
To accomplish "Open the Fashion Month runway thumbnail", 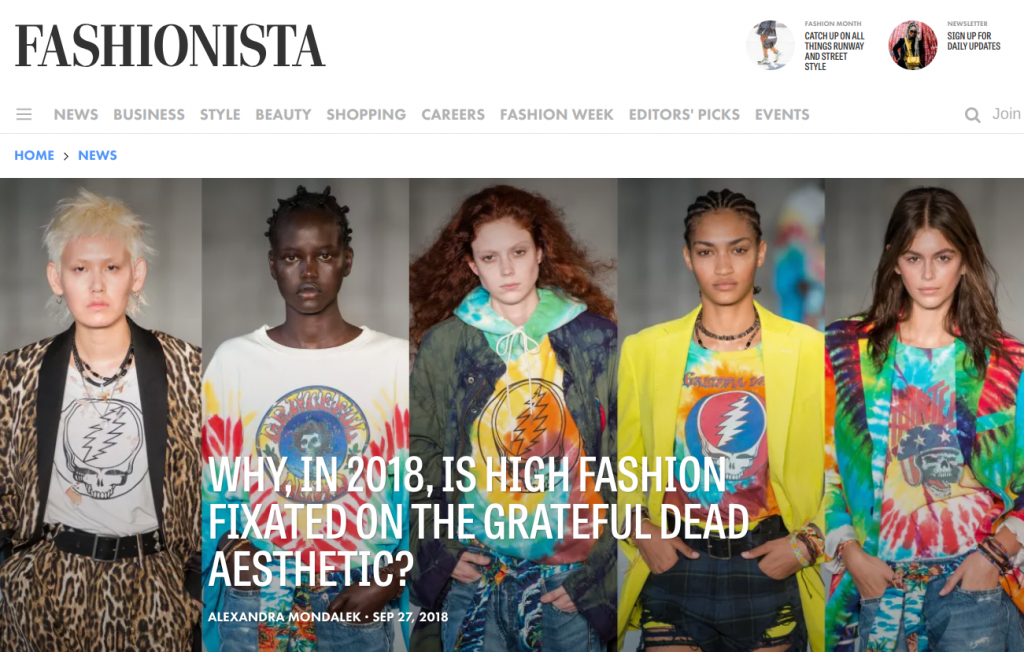I will coord(770,45).
